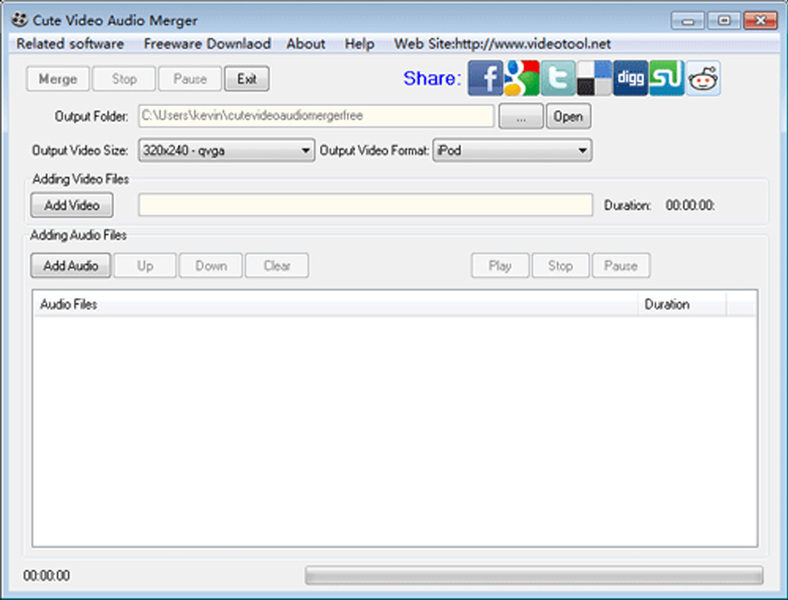This screenshot has height=600, width=788.
Task: Click the Exit button
Action: pyautogui.click(x=246, y=79)
